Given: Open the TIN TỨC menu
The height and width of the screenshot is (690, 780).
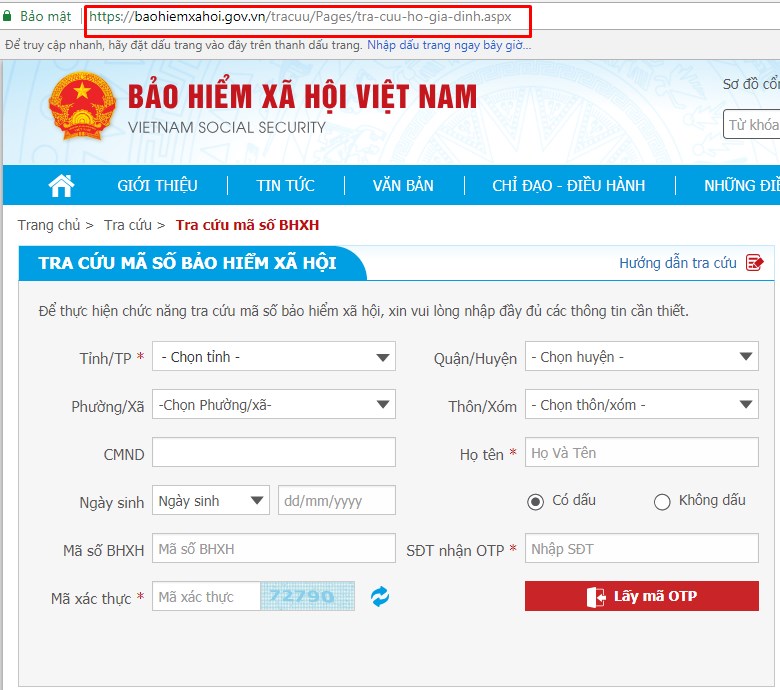Looking at the screenshot, I should coord(286,186).
